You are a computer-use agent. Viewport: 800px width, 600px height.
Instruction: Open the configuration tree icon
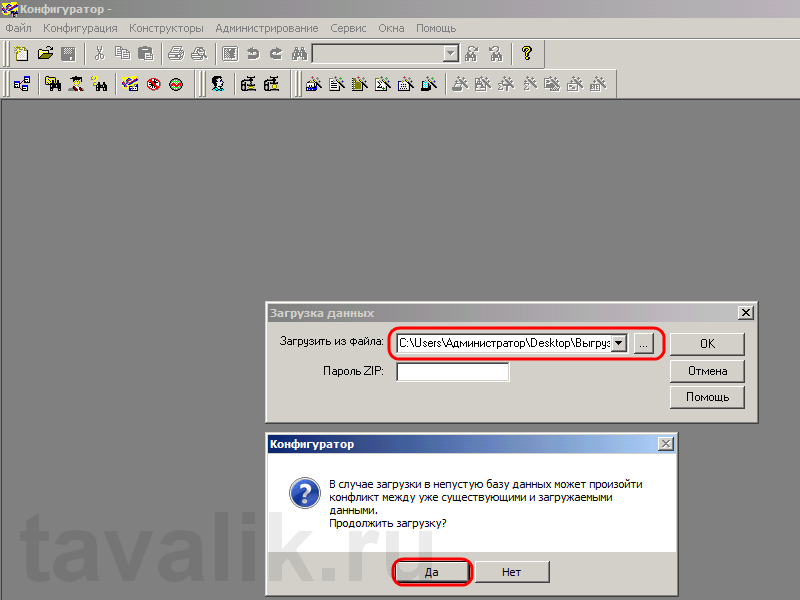22,84
